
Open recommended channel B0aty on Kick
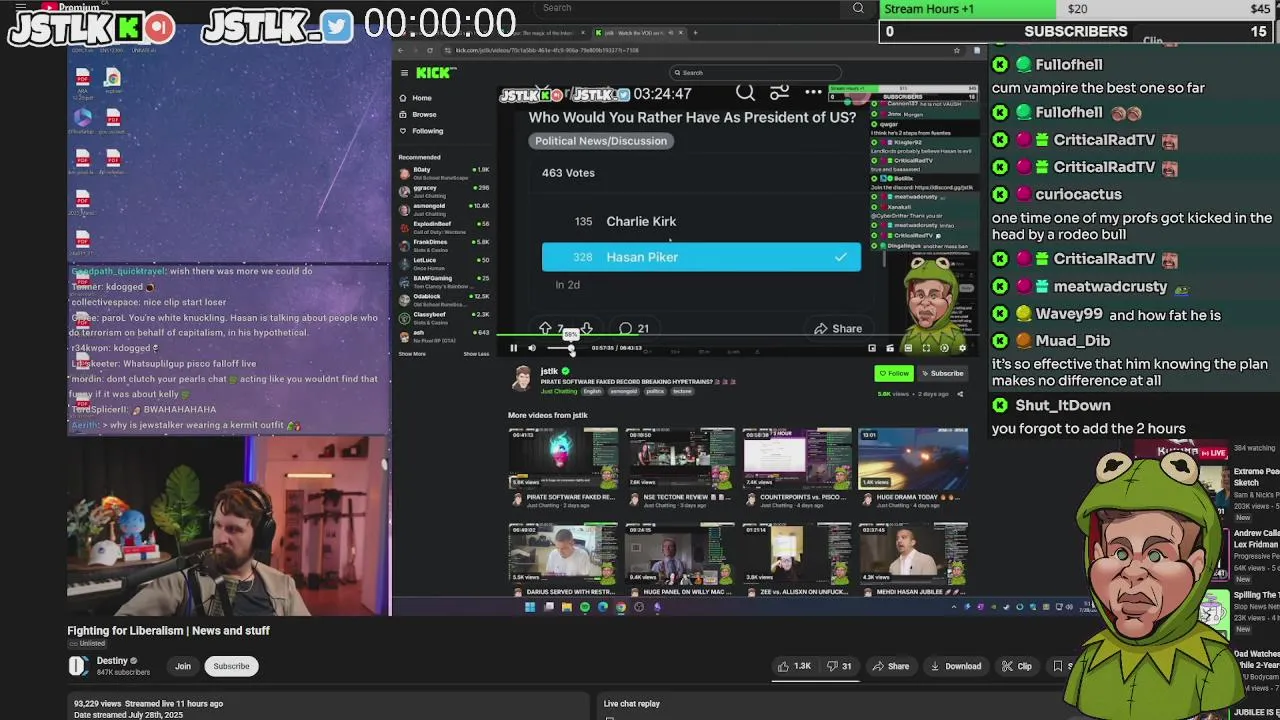pos(443,172)
